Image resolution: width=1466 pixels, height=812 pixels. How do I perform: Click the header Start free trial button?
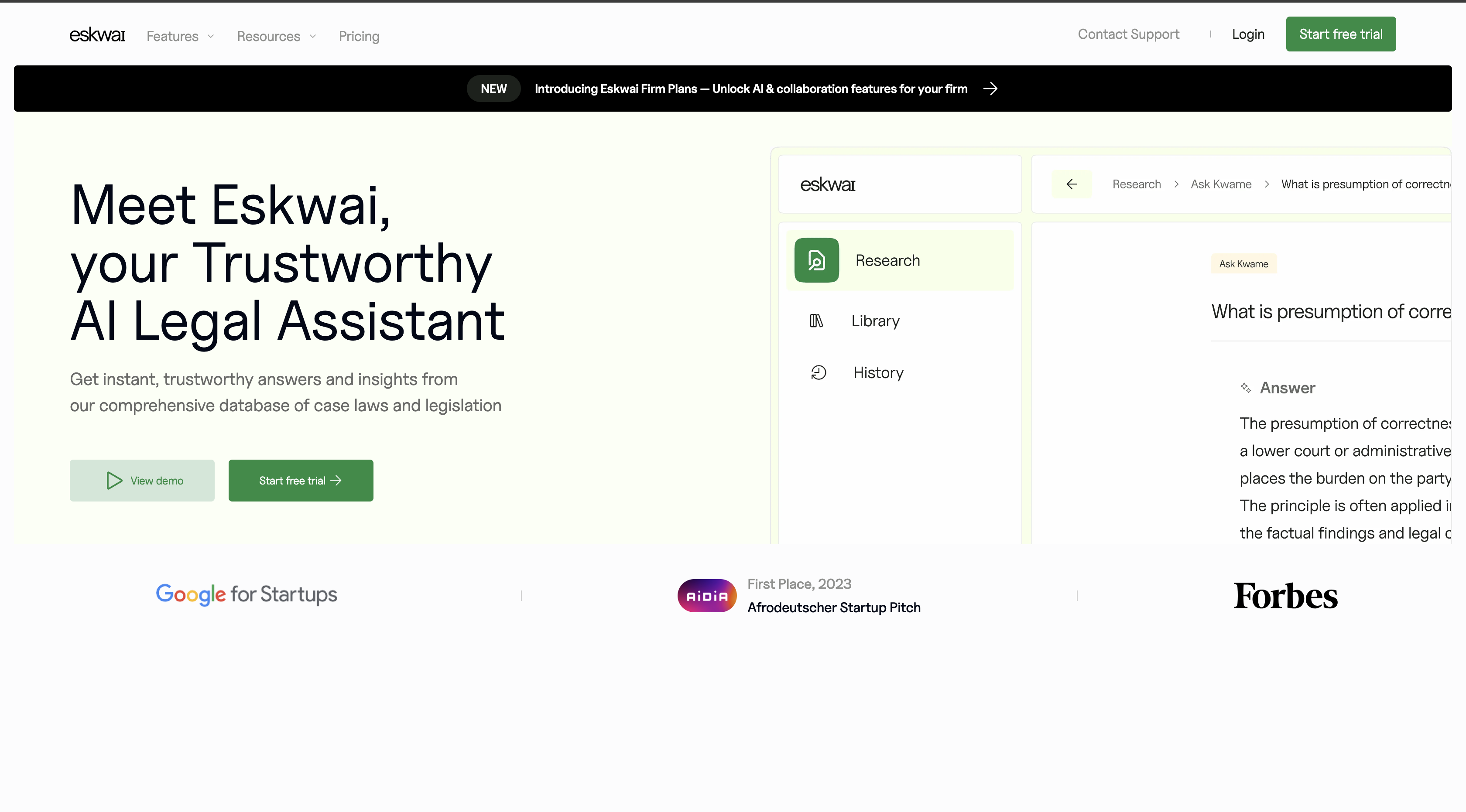coord(1341,34)
